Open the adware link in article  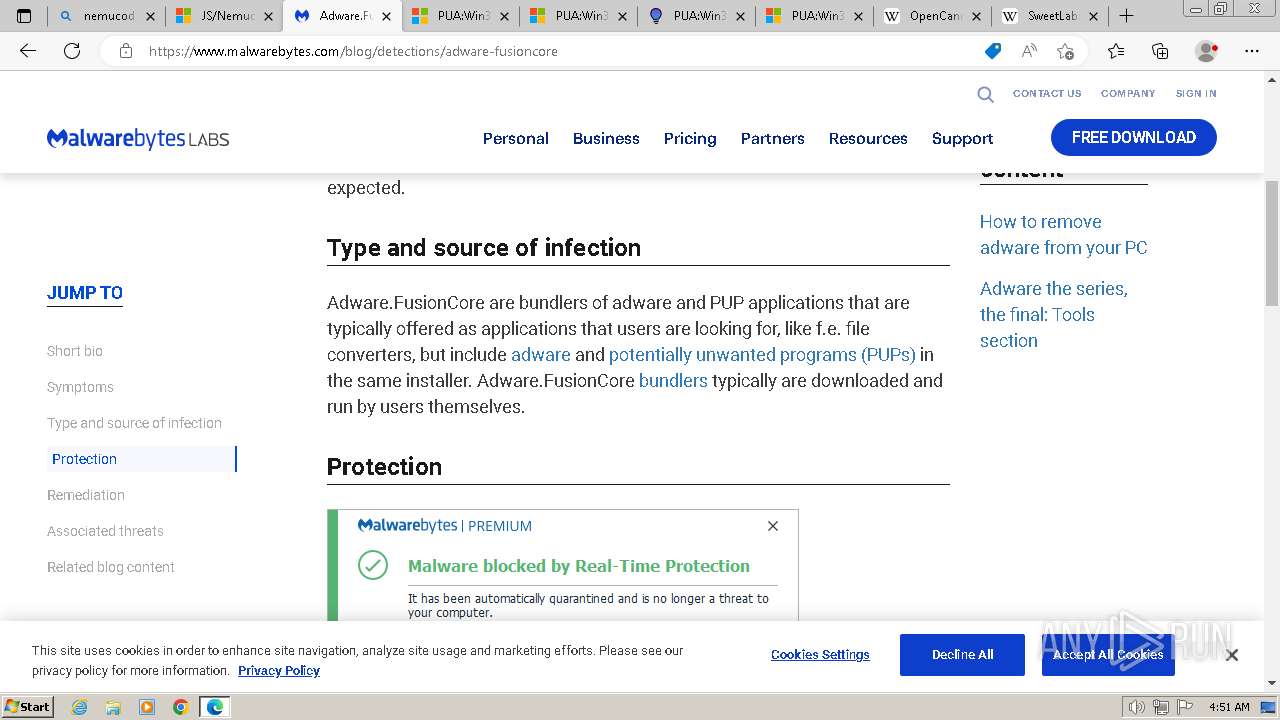point(541,355)
